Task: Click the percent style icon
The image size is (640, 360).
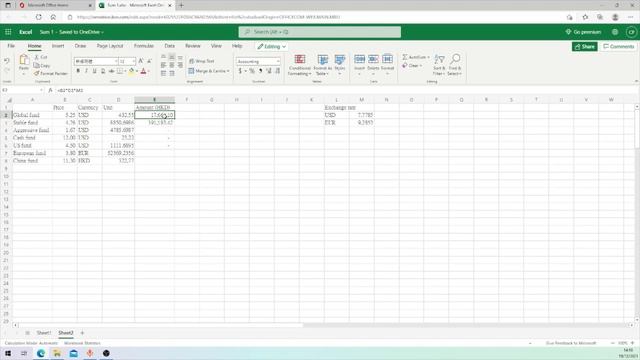Action: tap(252, 71)
